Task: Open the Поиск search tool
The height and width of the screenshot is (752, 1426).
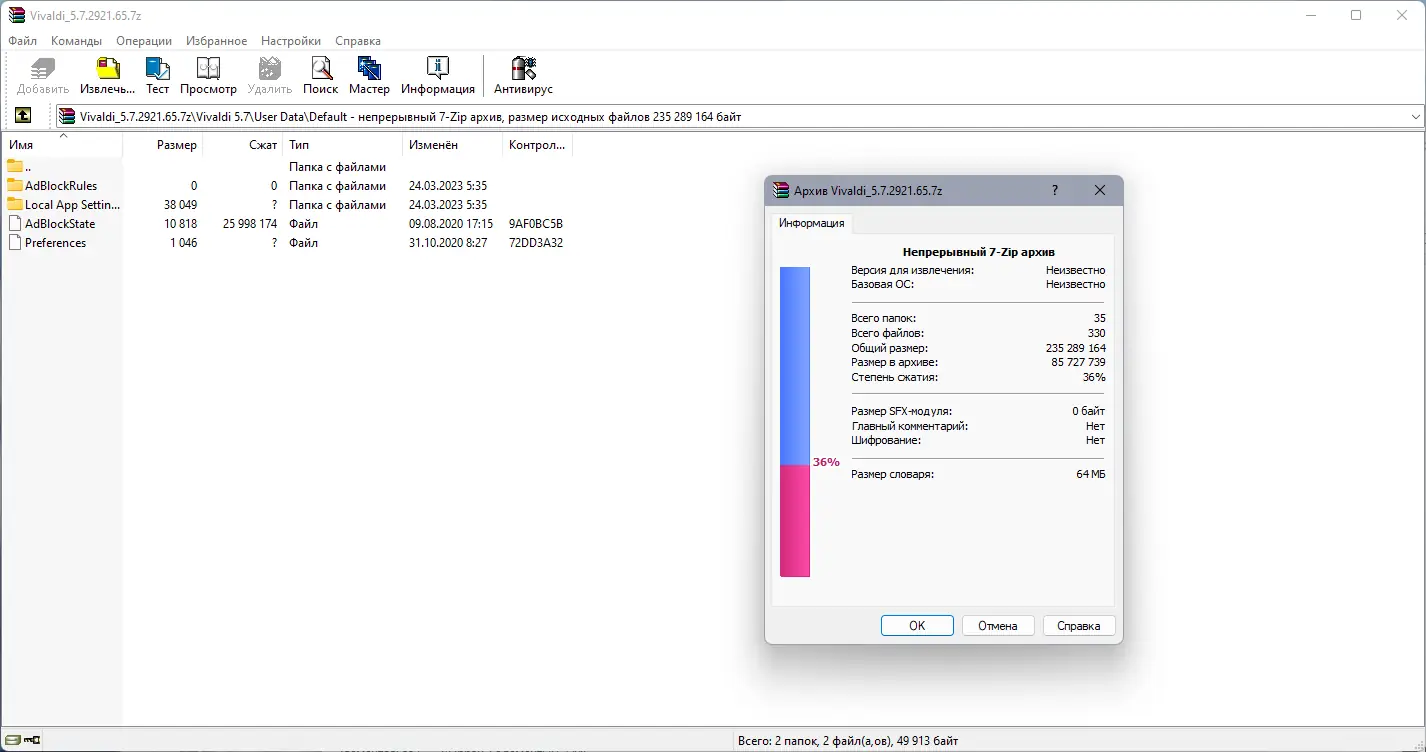Action: (321, 76)
